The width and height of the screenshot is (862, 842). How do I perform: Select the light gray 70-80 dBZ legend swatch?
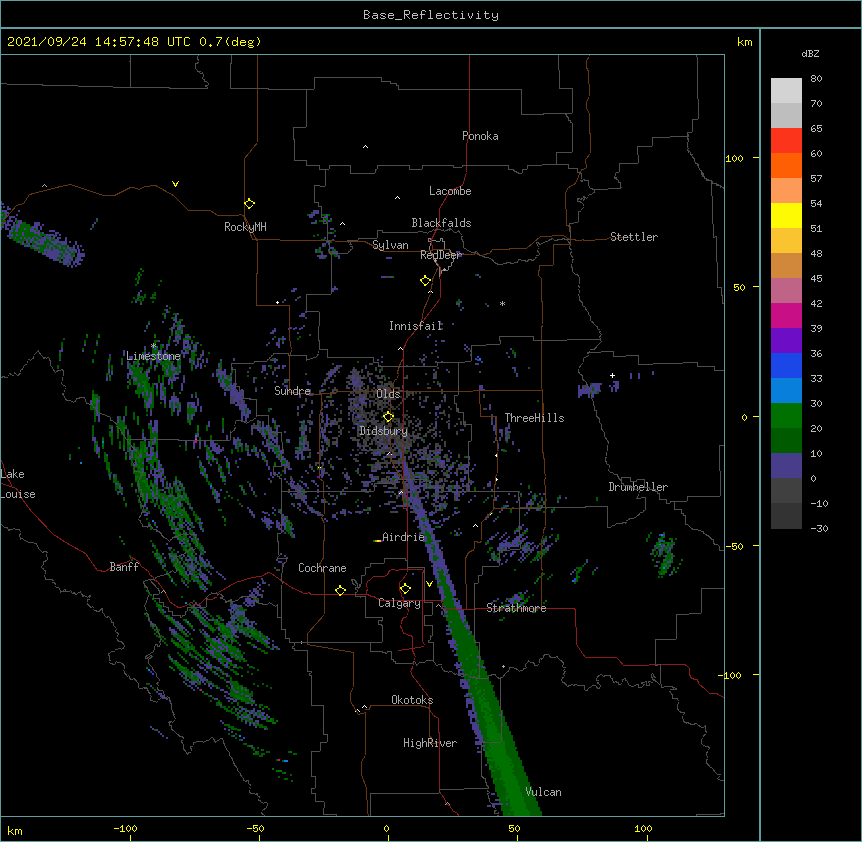[x=786, y=91]
